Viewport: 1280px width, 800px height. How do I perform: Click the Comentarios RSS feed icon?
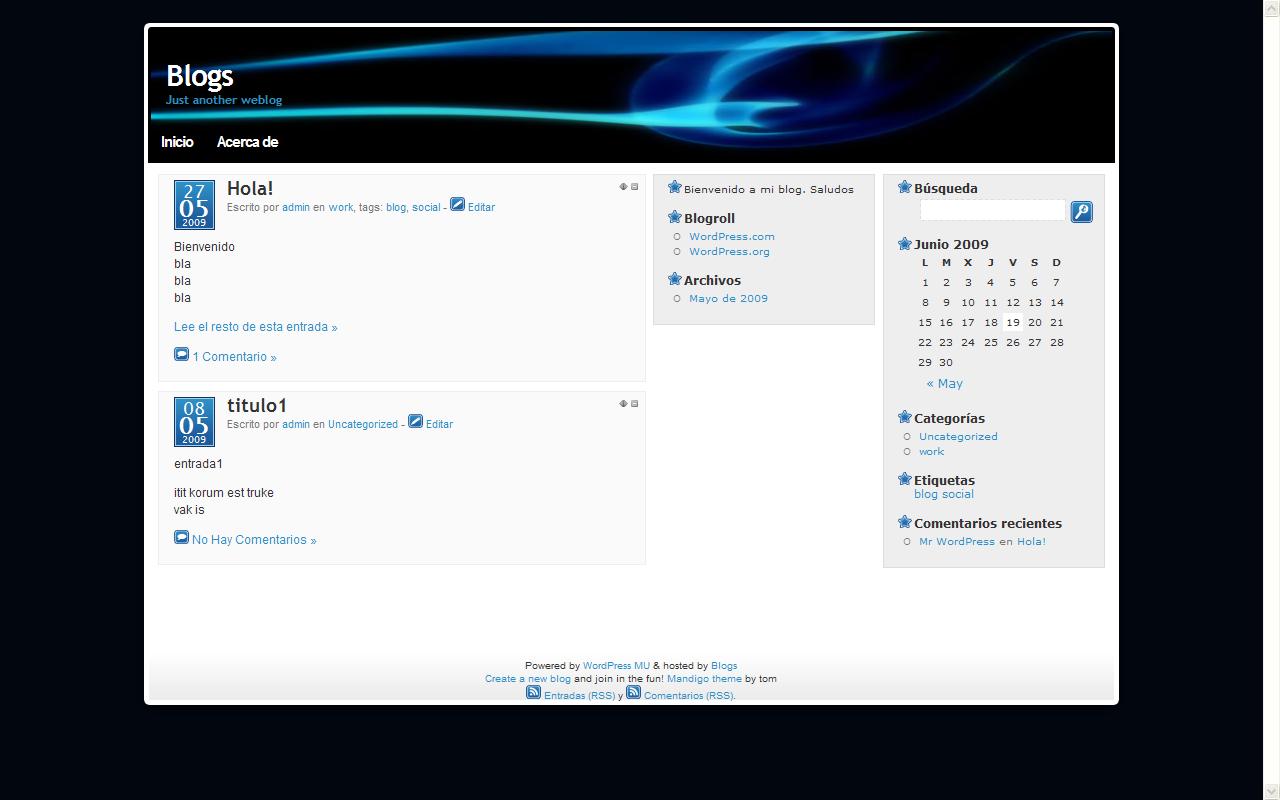633,692
